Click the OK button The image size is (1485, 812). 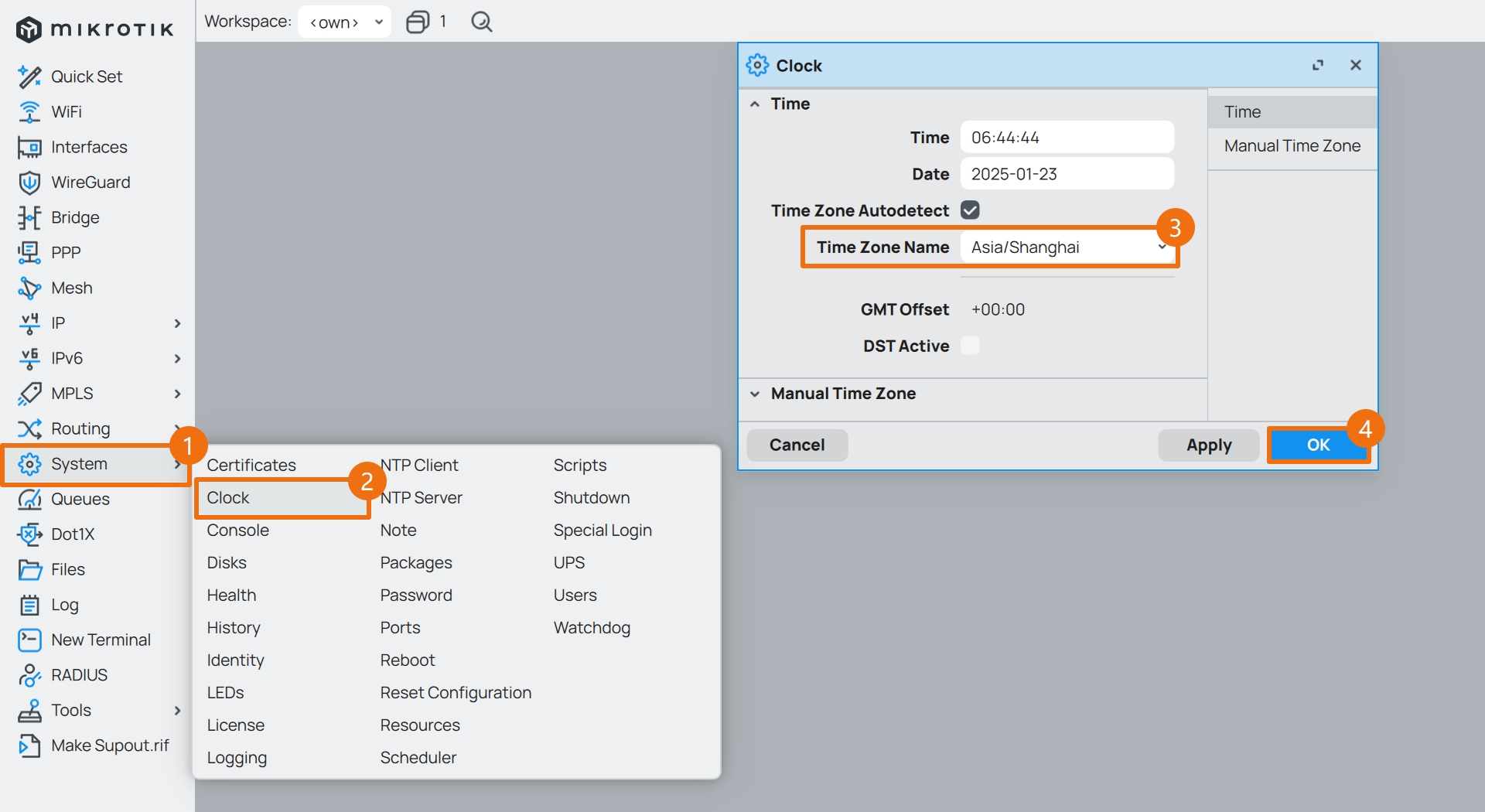pos(1318,445)
